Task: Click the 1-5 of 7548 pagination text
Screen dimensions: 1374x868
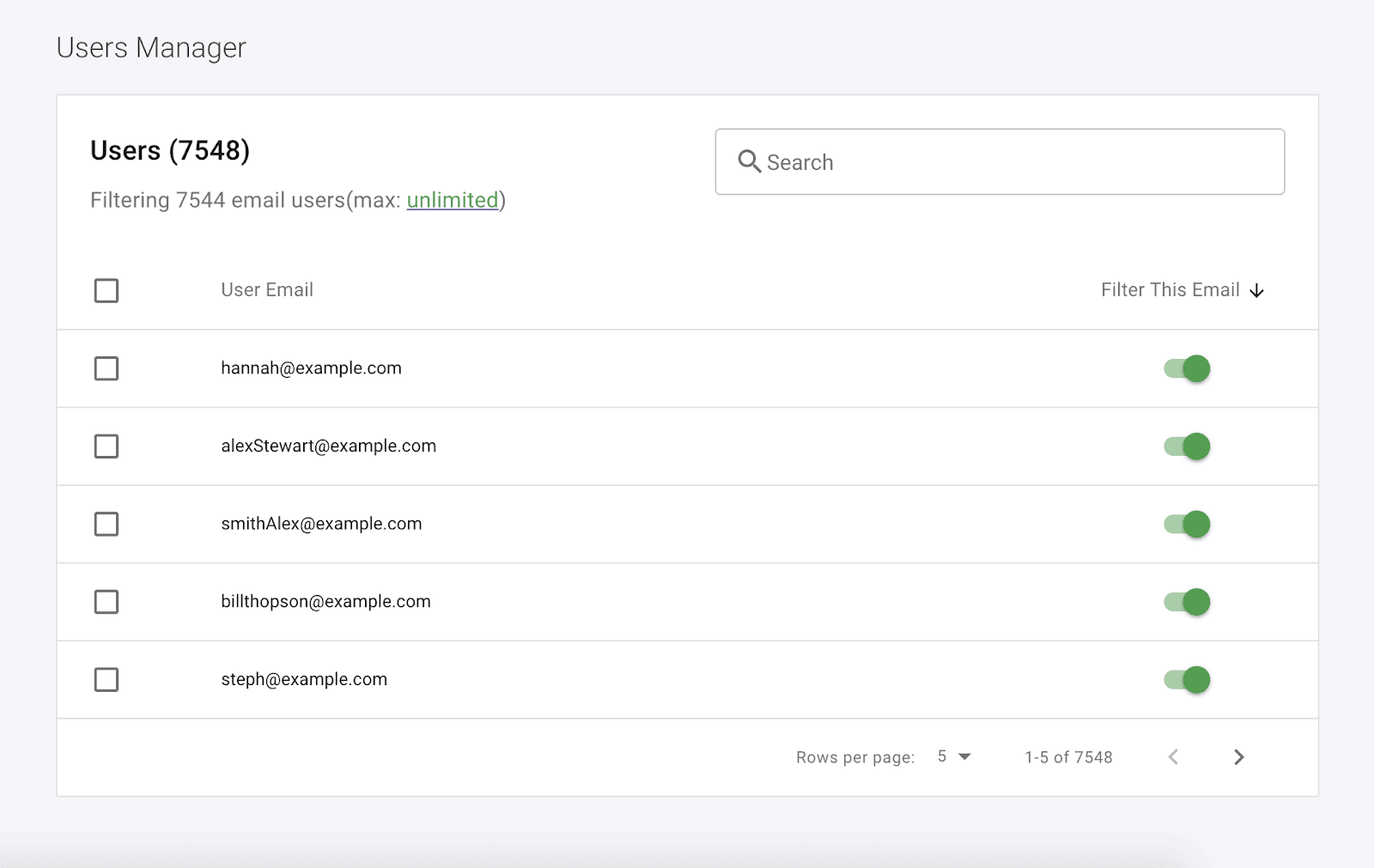Action: tap(1068, 757)
